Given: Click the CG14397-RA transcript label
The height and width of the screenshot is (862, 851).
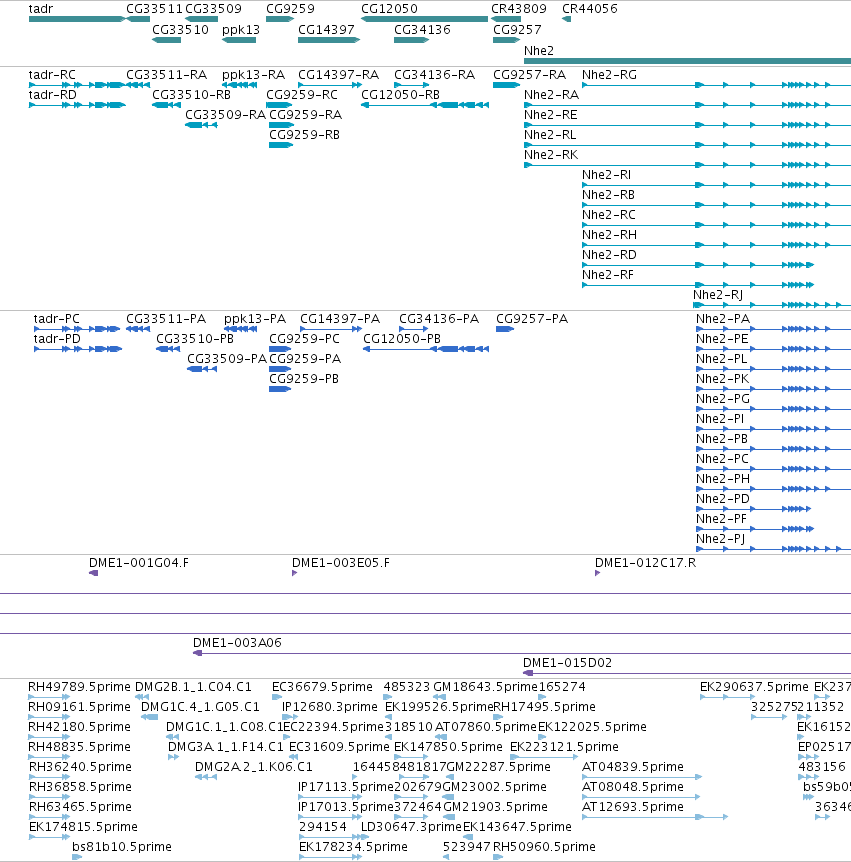Looking at the screenshot, I should pyautogui.click(x=339, y=75).
